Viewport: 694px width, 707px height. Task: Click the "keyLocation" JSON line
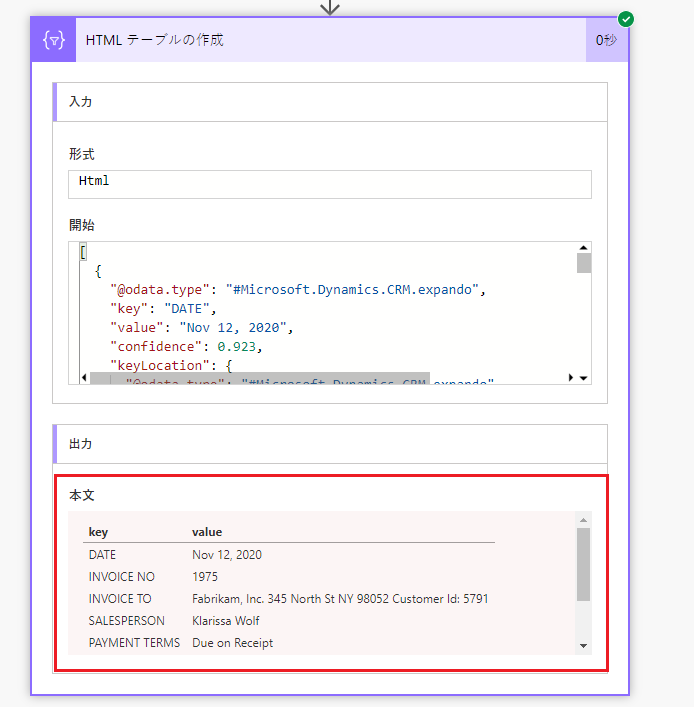(x=171, y=366)
